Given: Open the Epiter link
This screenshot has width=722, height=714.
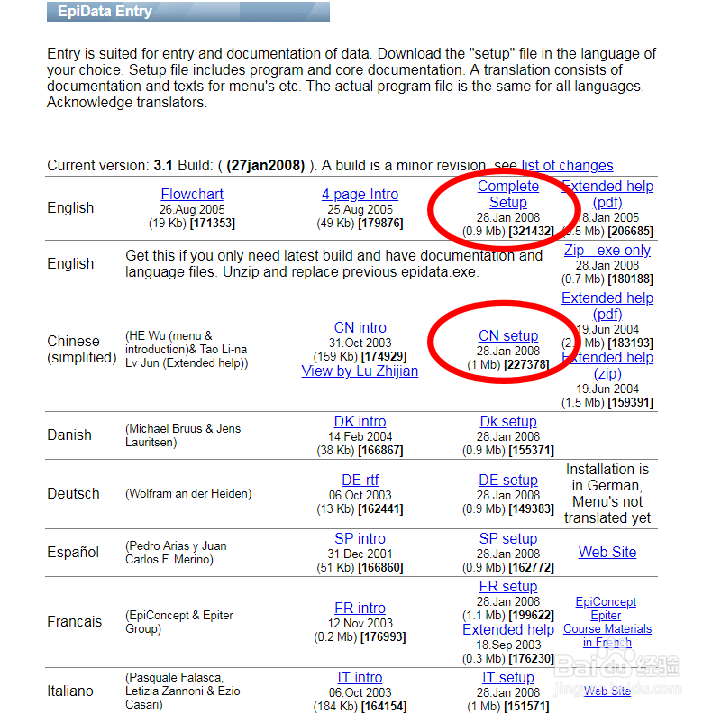Looking at the screenshot, I should (x=606, y=615).
